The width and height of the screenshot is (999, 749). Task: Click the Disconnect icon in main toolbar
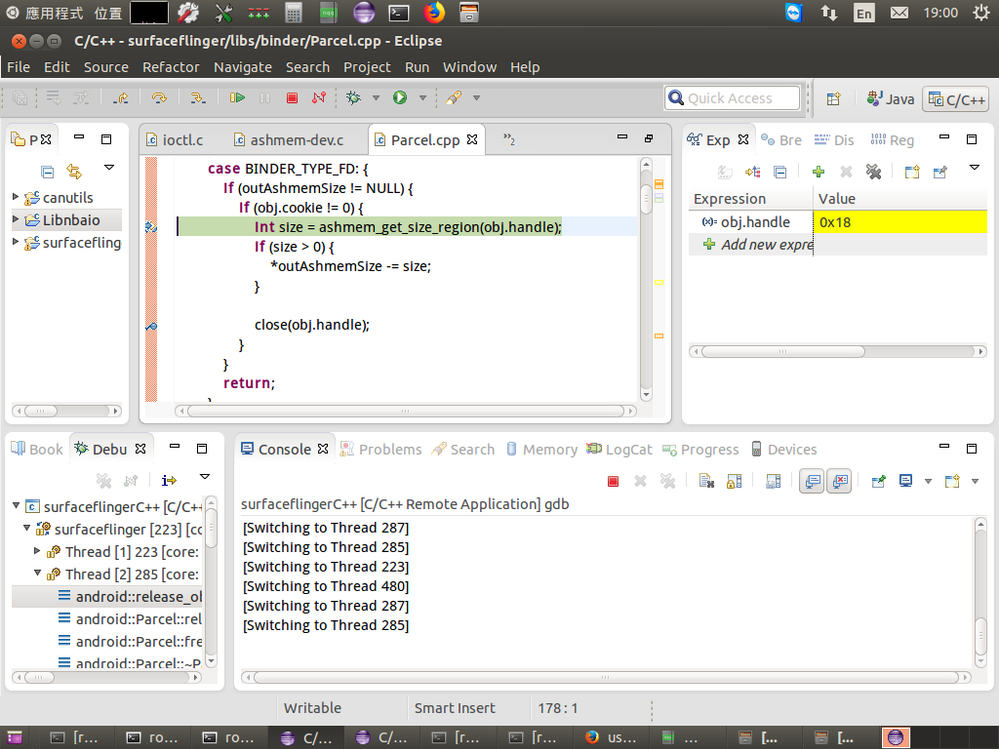point(319,97)
